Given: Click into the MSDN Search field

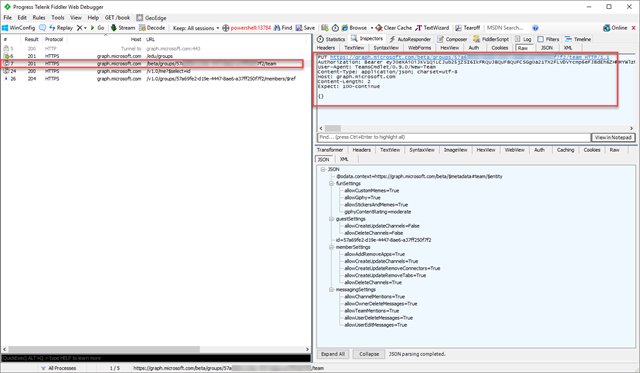Looking at the screenshot, I should pos(507,28).
